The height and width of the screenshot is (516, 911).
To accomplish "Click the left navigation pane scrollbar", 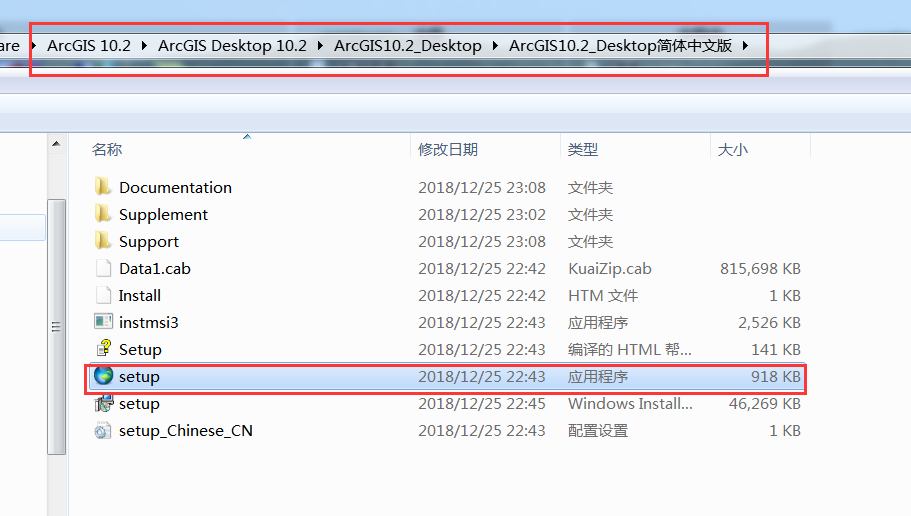I will click(58, 320).
